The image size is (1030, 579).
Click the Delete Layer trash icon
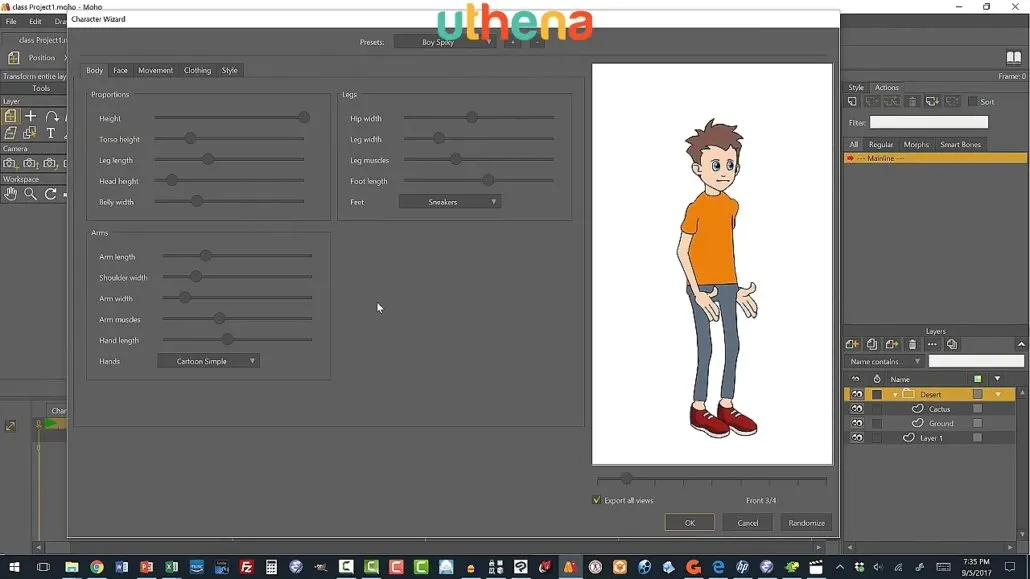(912, 344)
